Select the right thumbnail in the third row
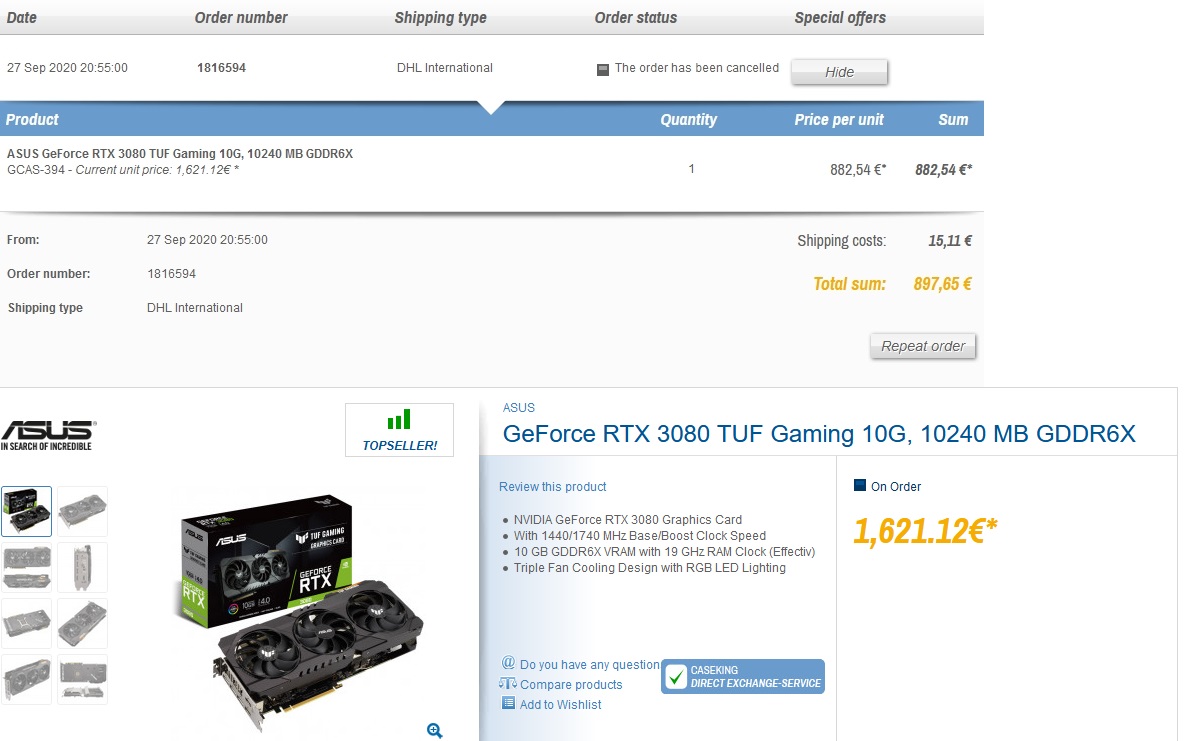Viewport: 1188px width, 741px height. click(x=83, y=624)
